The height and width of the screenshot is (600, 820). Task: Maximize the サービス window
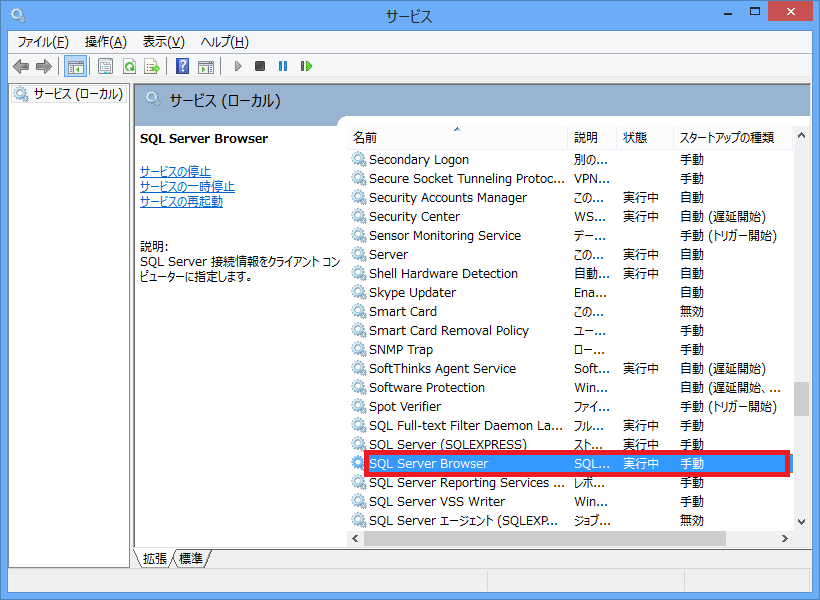tap(755, 12)
